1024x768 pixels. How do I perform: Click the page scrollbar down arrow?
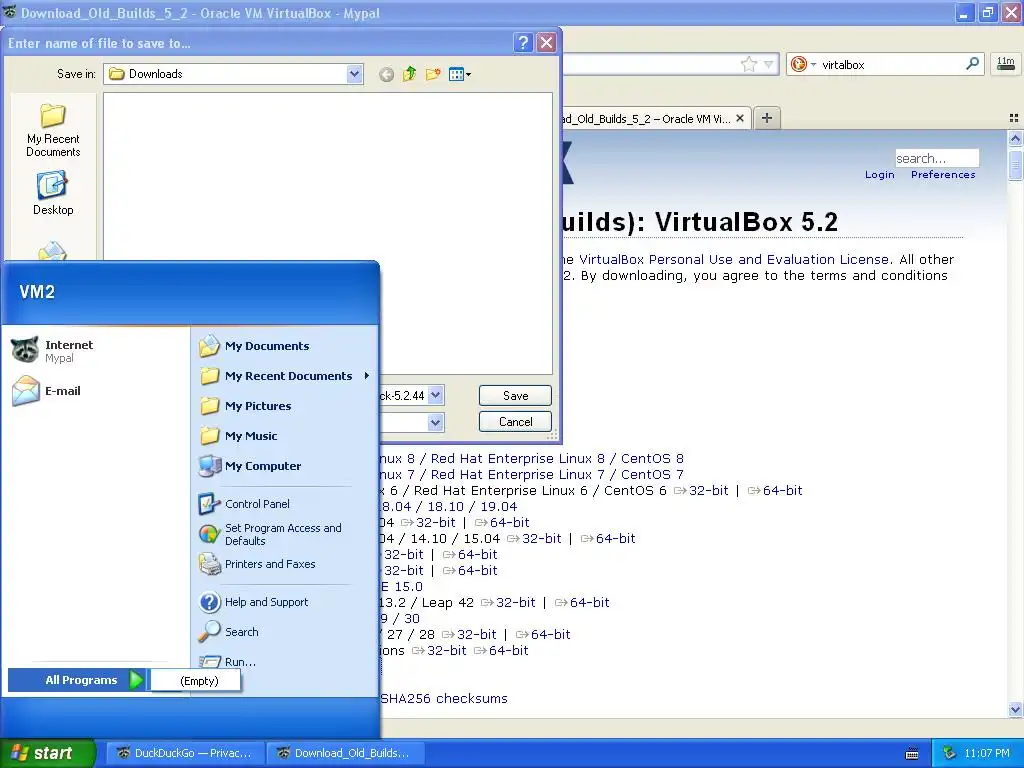pyautogui.click(x=1015, y=709)
